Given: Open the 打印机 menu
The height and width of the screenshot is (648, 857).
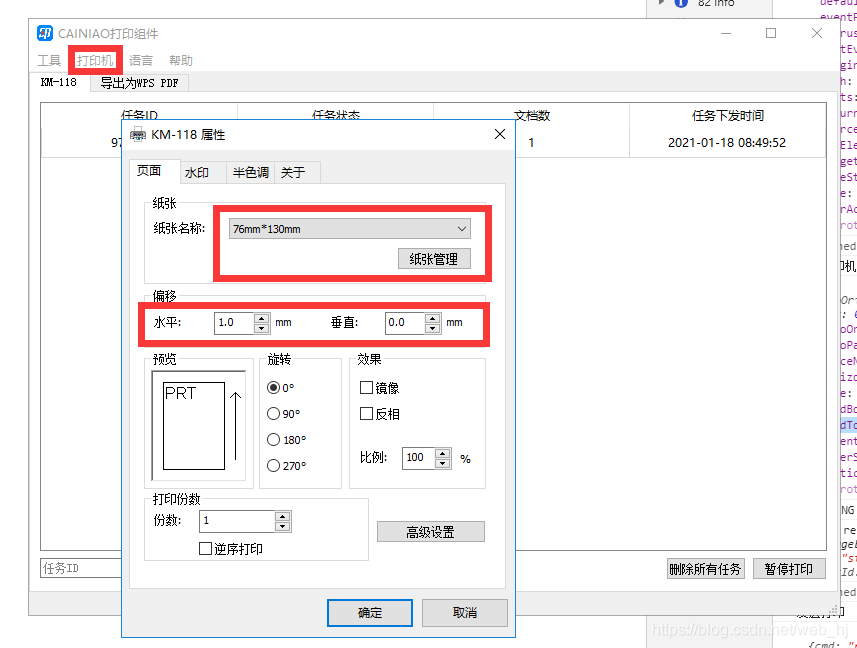Looking at the screenshot, I should click(x=95, y=61).
